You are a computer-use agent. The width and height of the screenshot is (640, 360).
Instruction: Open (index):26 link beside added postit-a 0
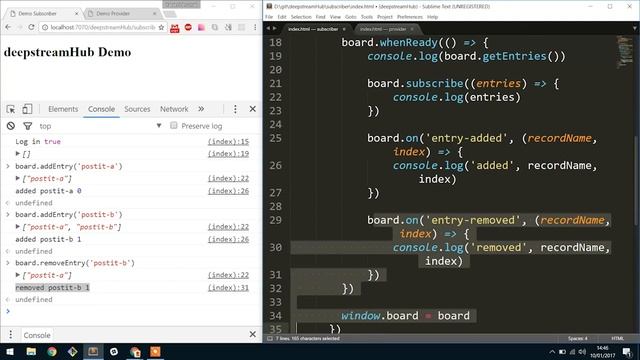(x=228, y=191)
